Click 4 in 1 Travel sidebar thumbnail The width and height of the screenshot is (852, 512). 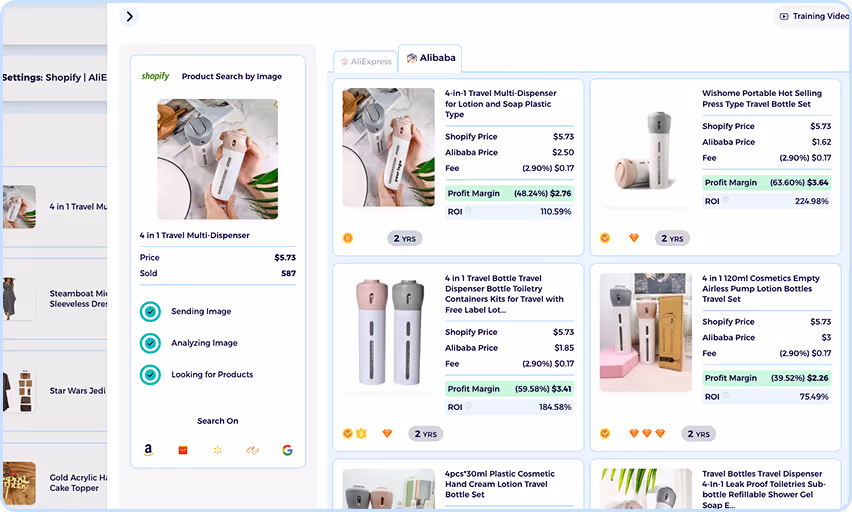tap(19, 207)
